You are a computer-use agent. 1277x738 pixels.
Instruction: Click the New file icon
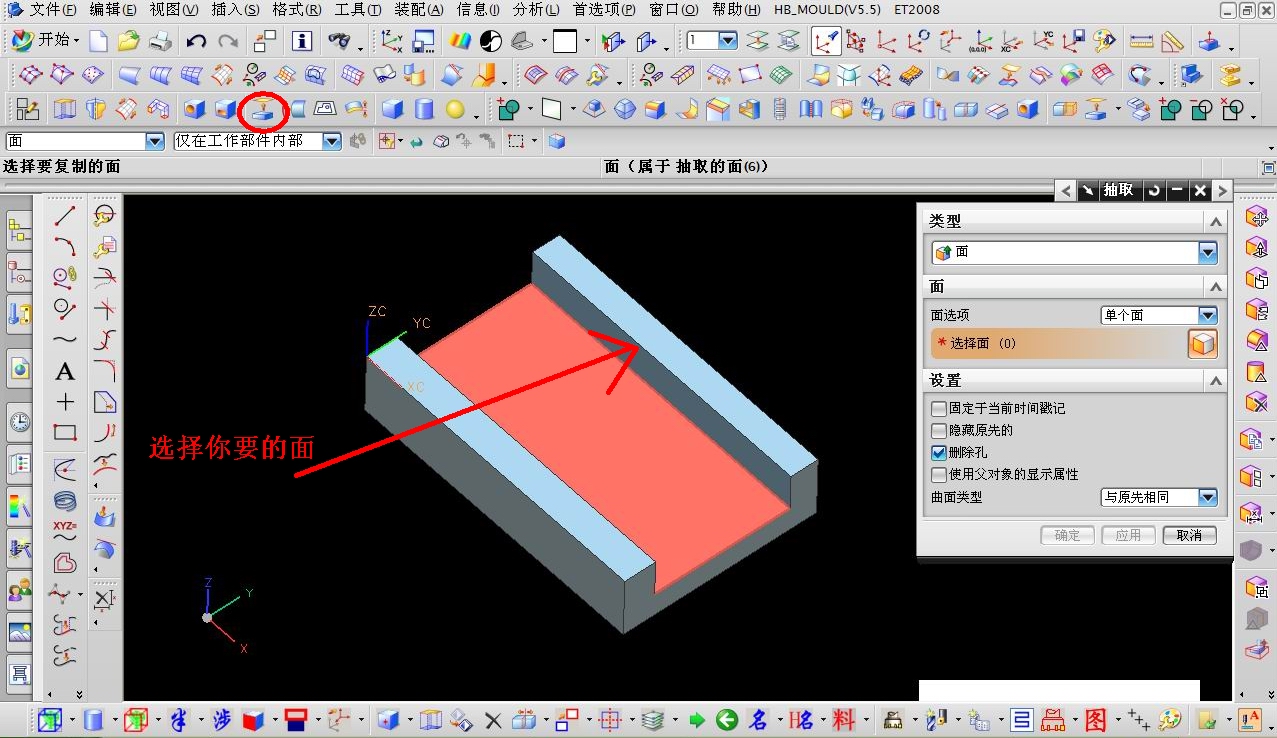tap(98, 41)
